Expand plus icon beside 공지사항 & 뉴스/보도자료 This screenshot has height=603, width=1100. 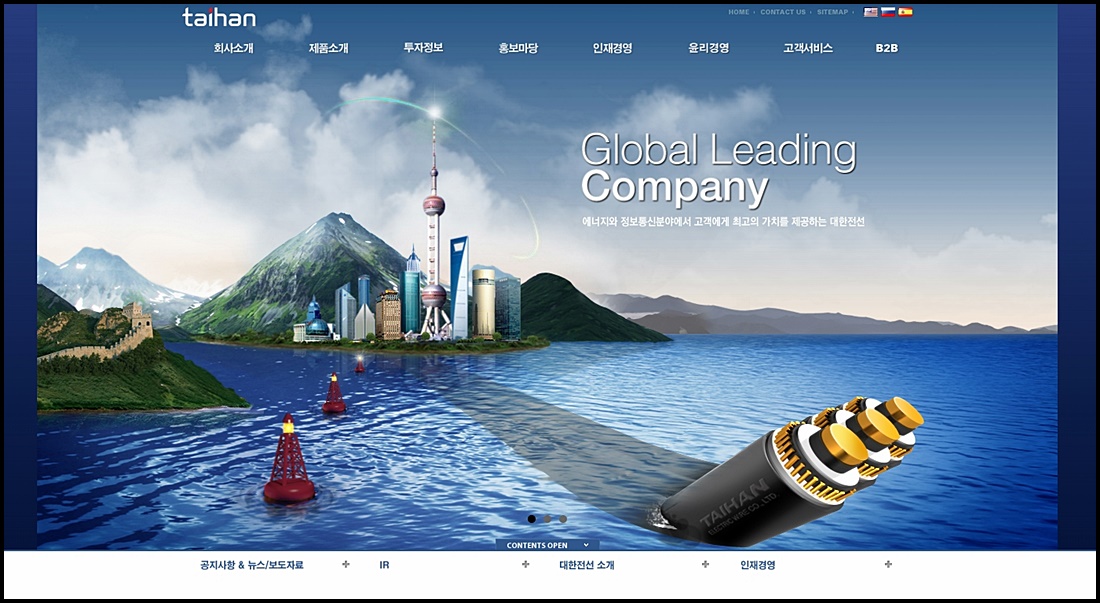pyautogui.click(x=345, y=564)
